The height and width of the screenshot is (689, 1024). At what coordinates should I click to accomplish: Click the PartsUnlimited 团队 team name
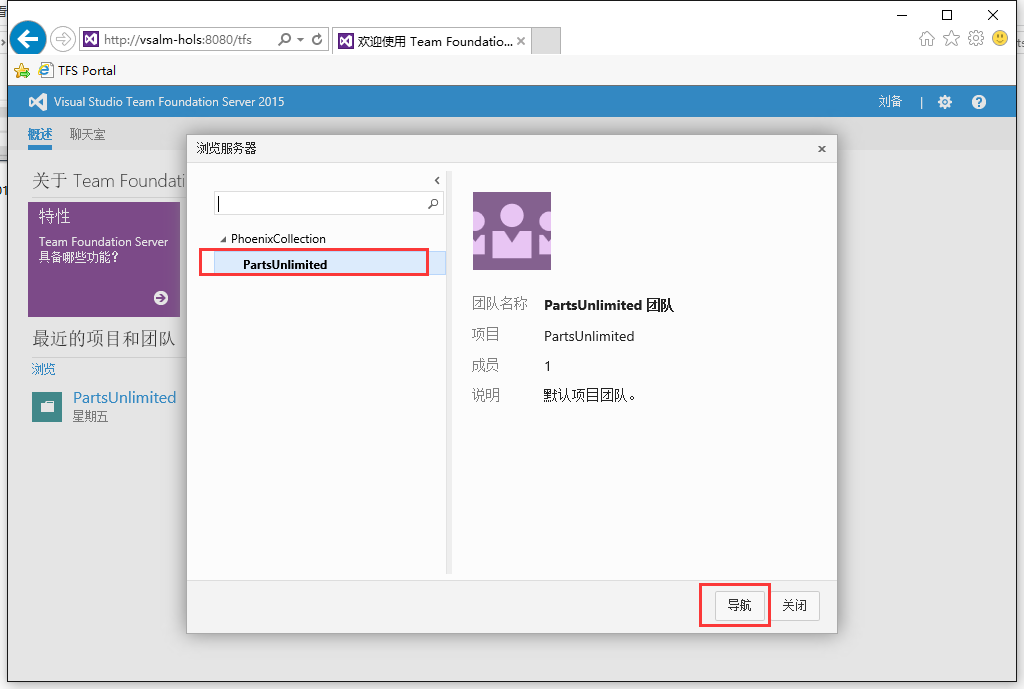(x=609, y=305)
